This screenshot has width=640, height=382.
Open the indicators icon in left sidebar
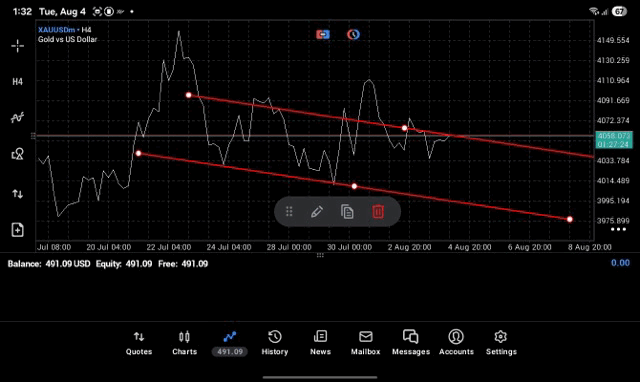click(18, 118)
